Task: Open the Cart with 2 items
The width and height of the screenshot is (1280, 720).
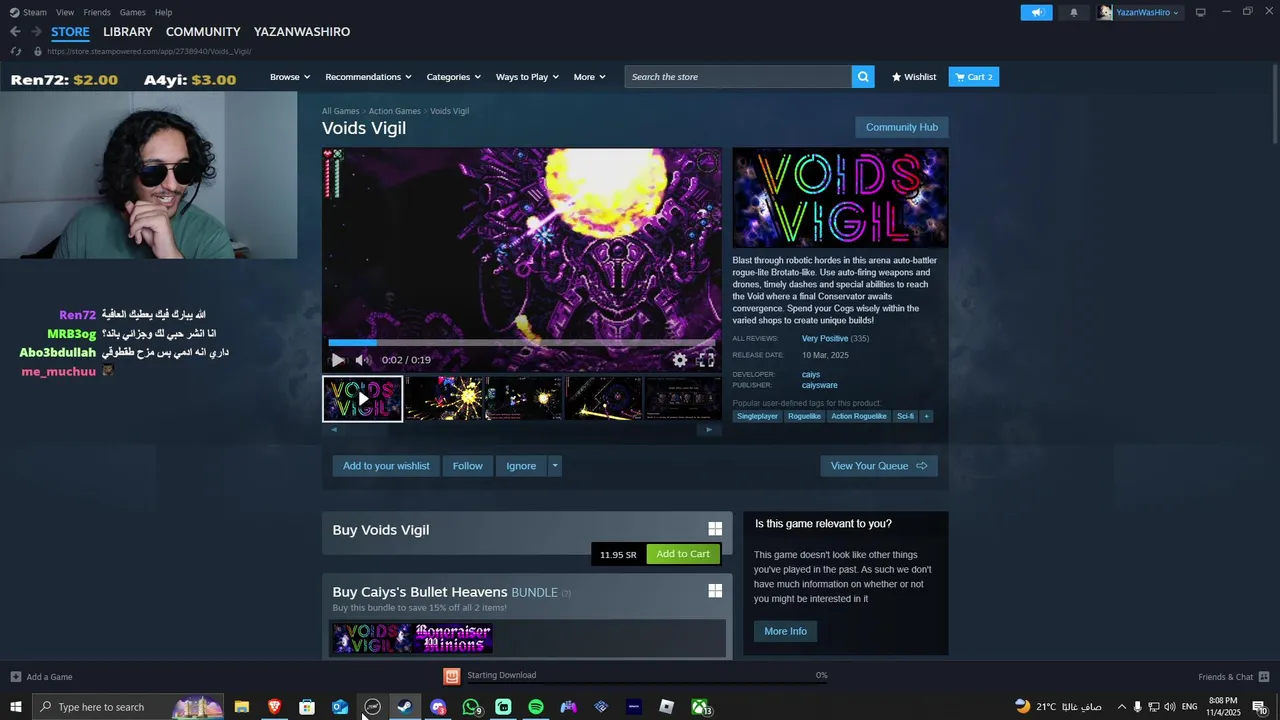Action: click(974, 77)
